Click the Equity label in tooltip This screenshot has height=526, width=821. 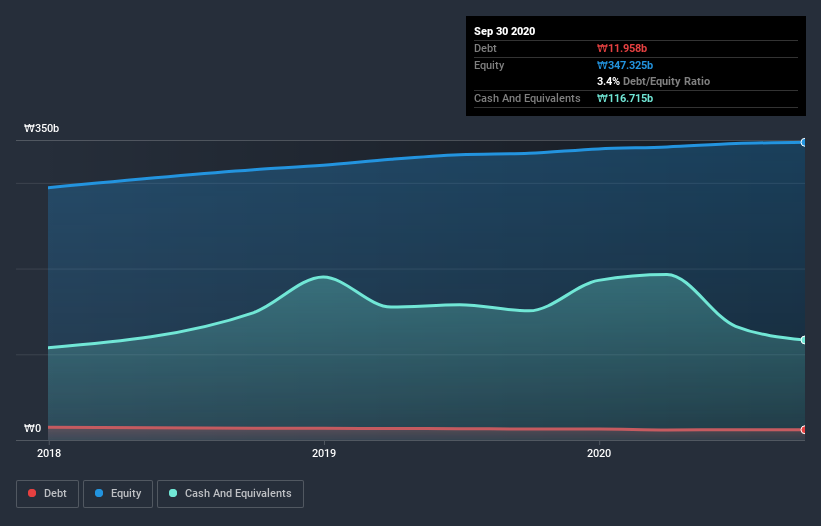coord(489,65)
